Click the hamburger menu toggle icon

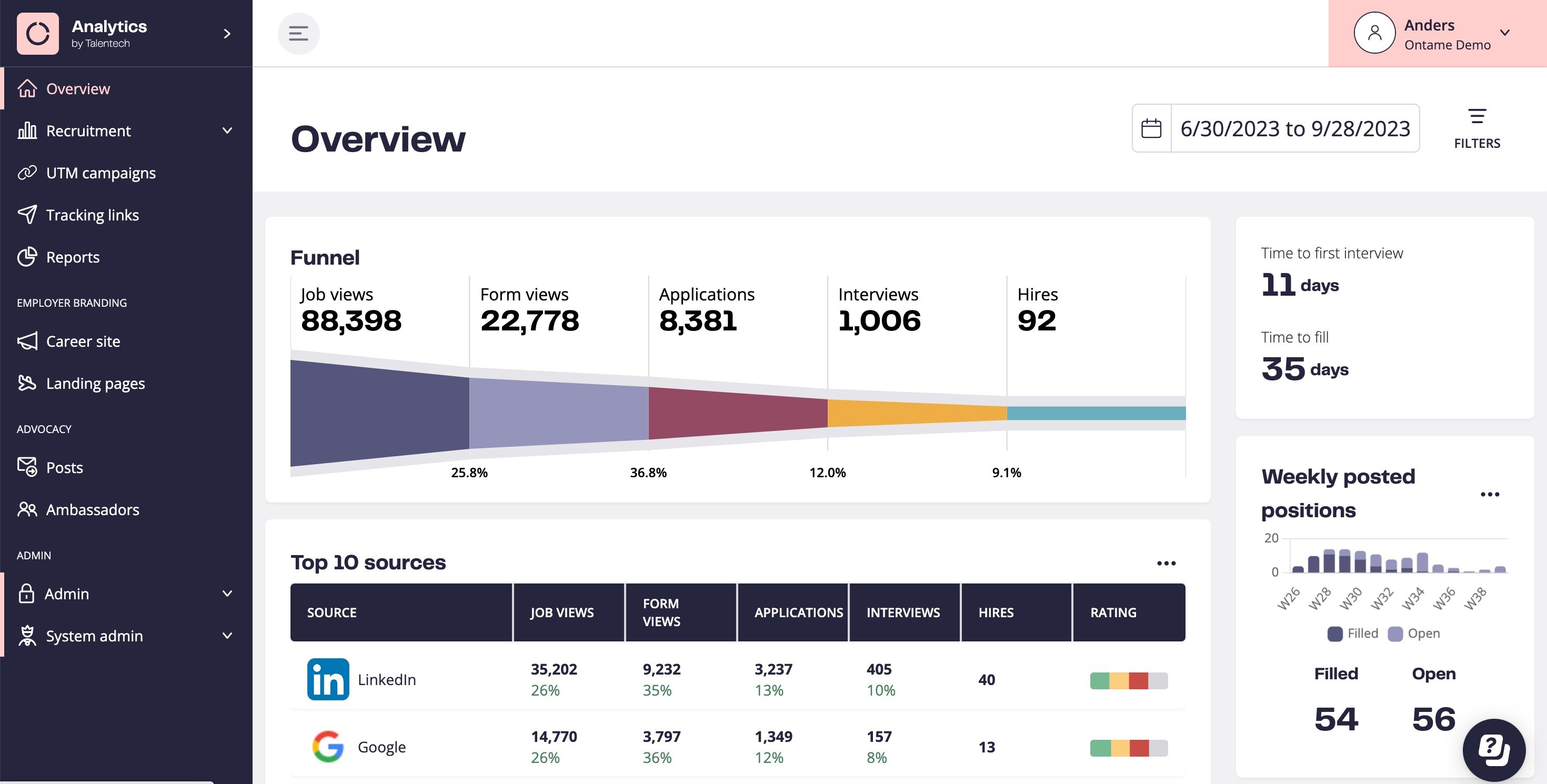pos(298,34)
